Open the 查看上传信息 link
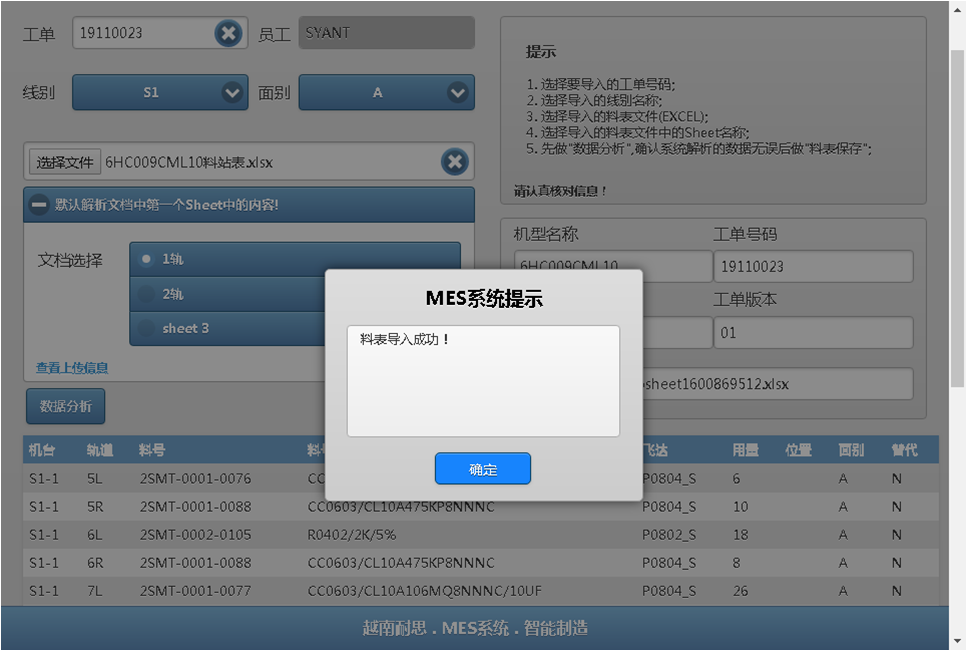The width and height of the screenshot is (967, 651). click(72, 368)
